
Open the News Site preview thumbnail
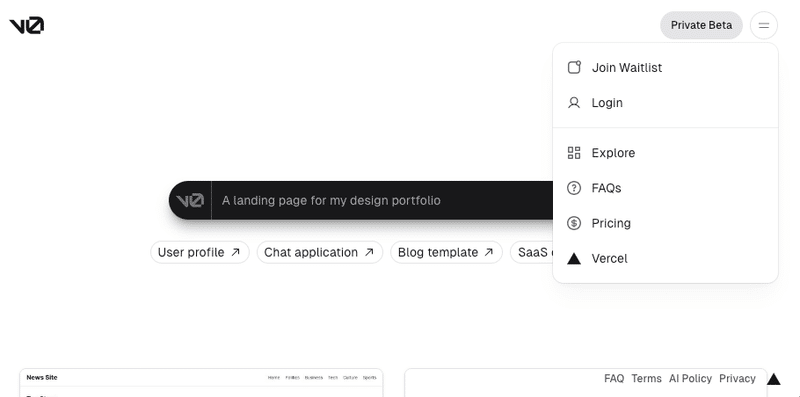tap(201, 383)
